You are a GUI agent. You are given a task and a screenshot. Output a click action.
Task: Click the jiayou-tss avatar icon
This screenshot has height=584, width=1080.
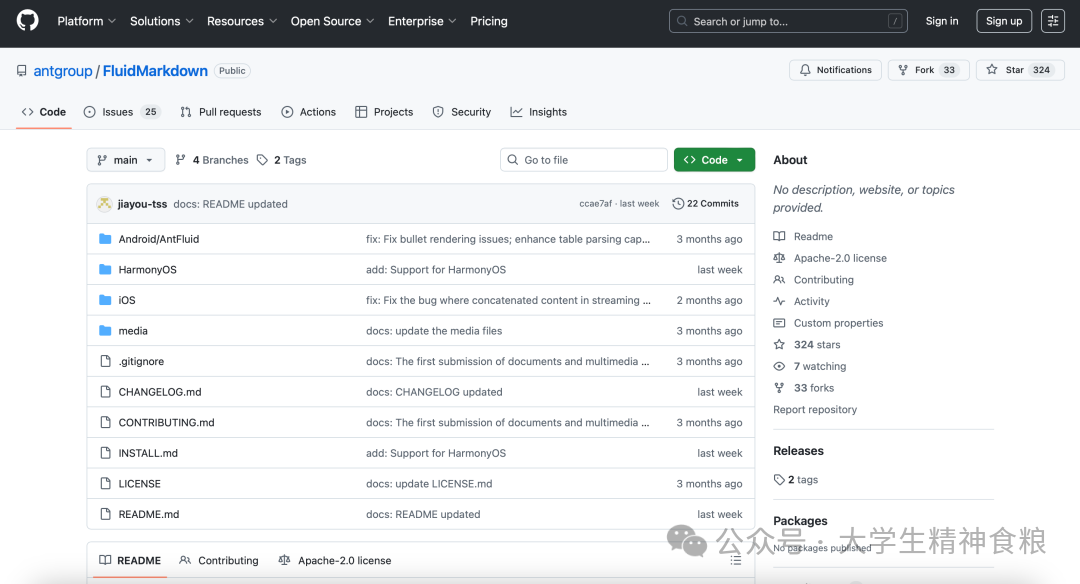[105, 204]
